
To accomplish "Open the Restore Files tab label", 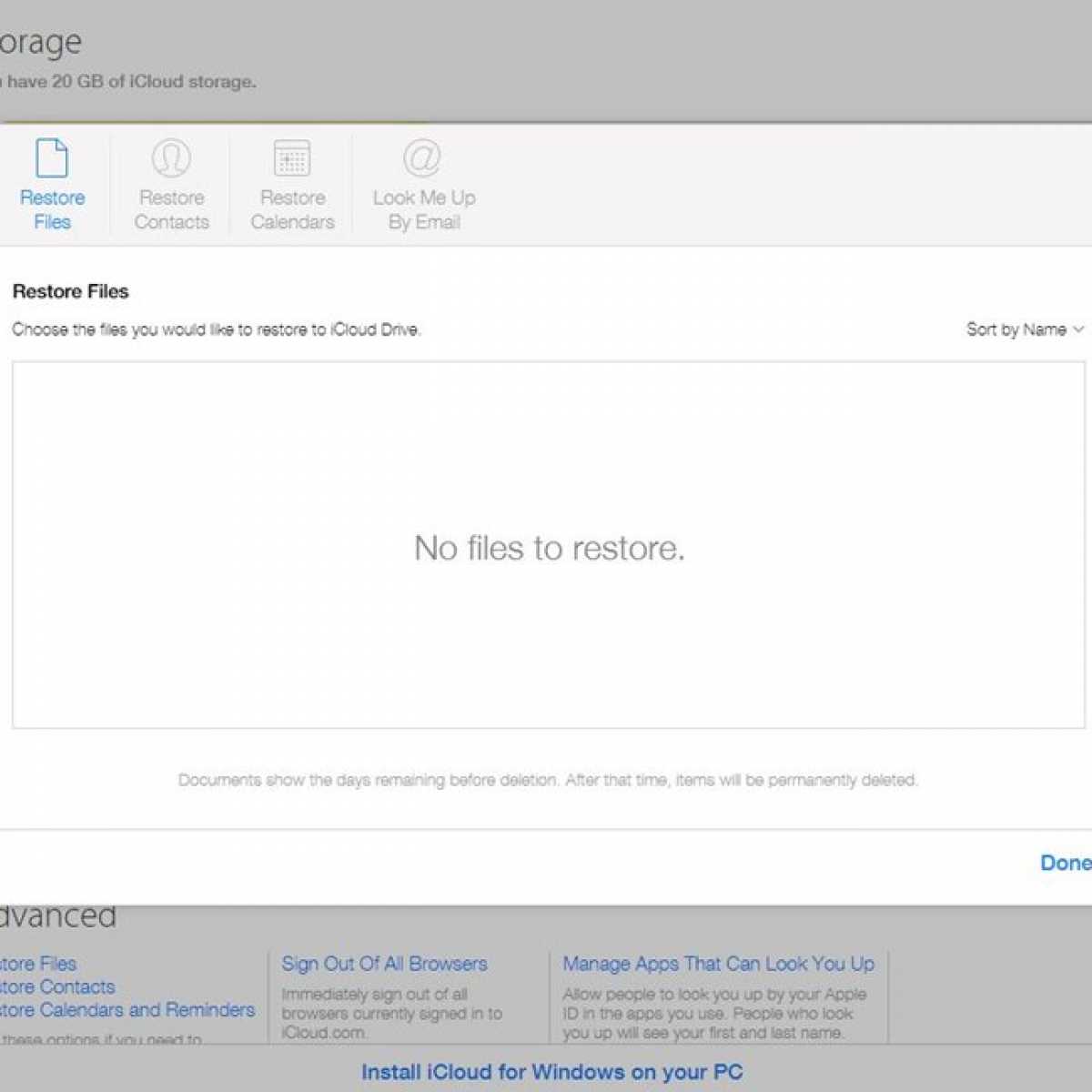I will [x=52, y=209].
